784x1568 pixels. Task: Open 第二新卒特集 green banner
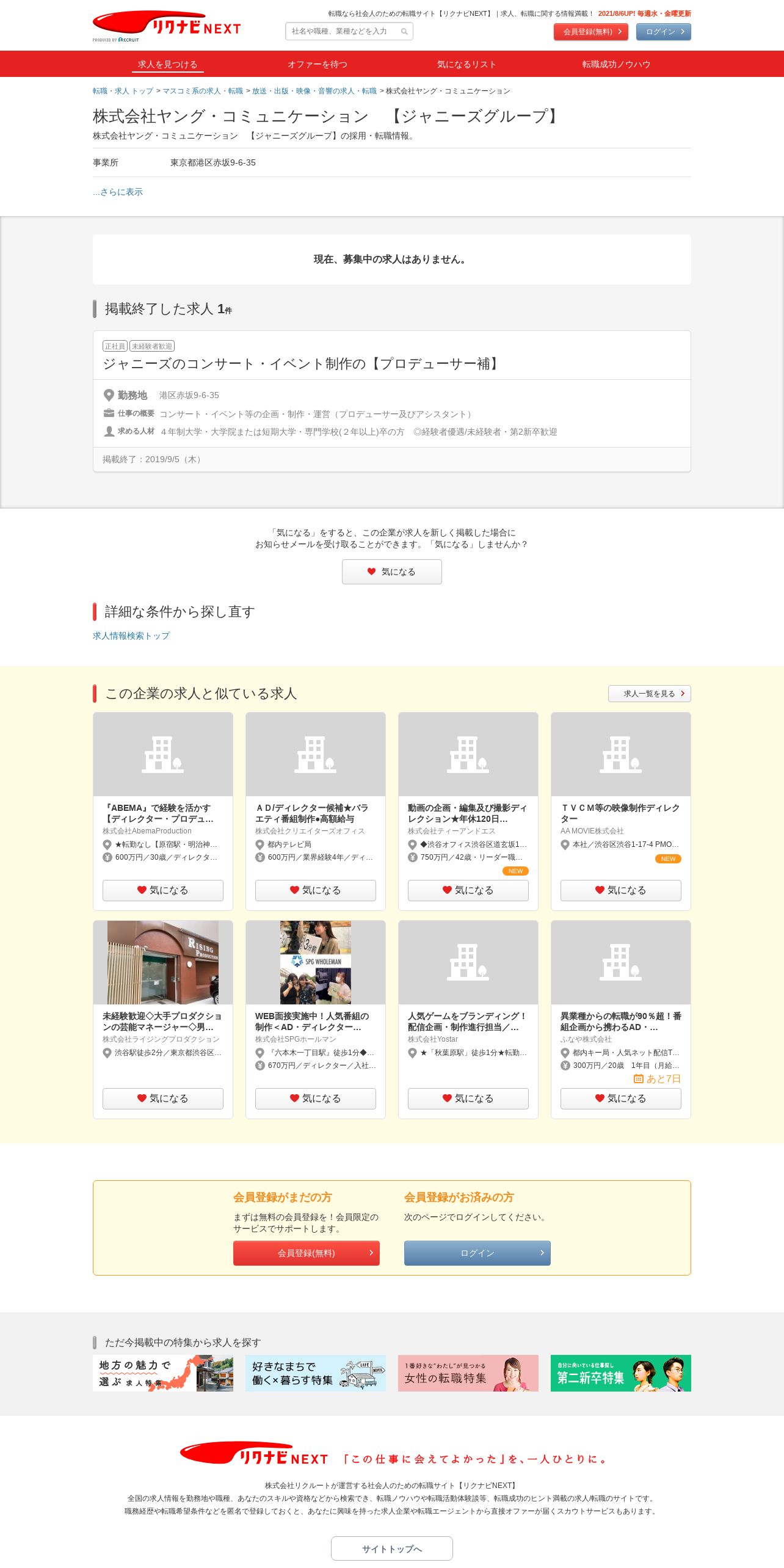coord(621,1373)
